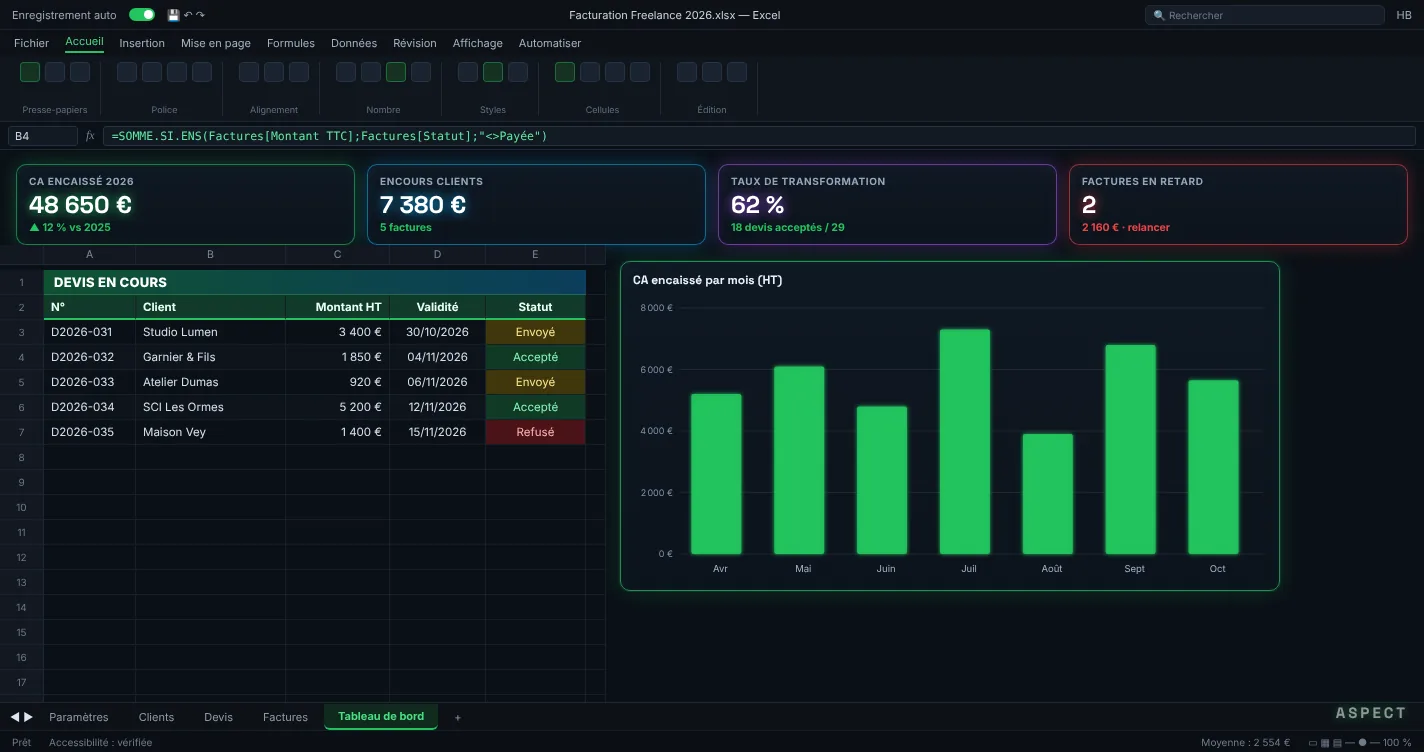Select the validity date 06/11/2026
Screen dimensions: 1424x752
coord(438,382)
